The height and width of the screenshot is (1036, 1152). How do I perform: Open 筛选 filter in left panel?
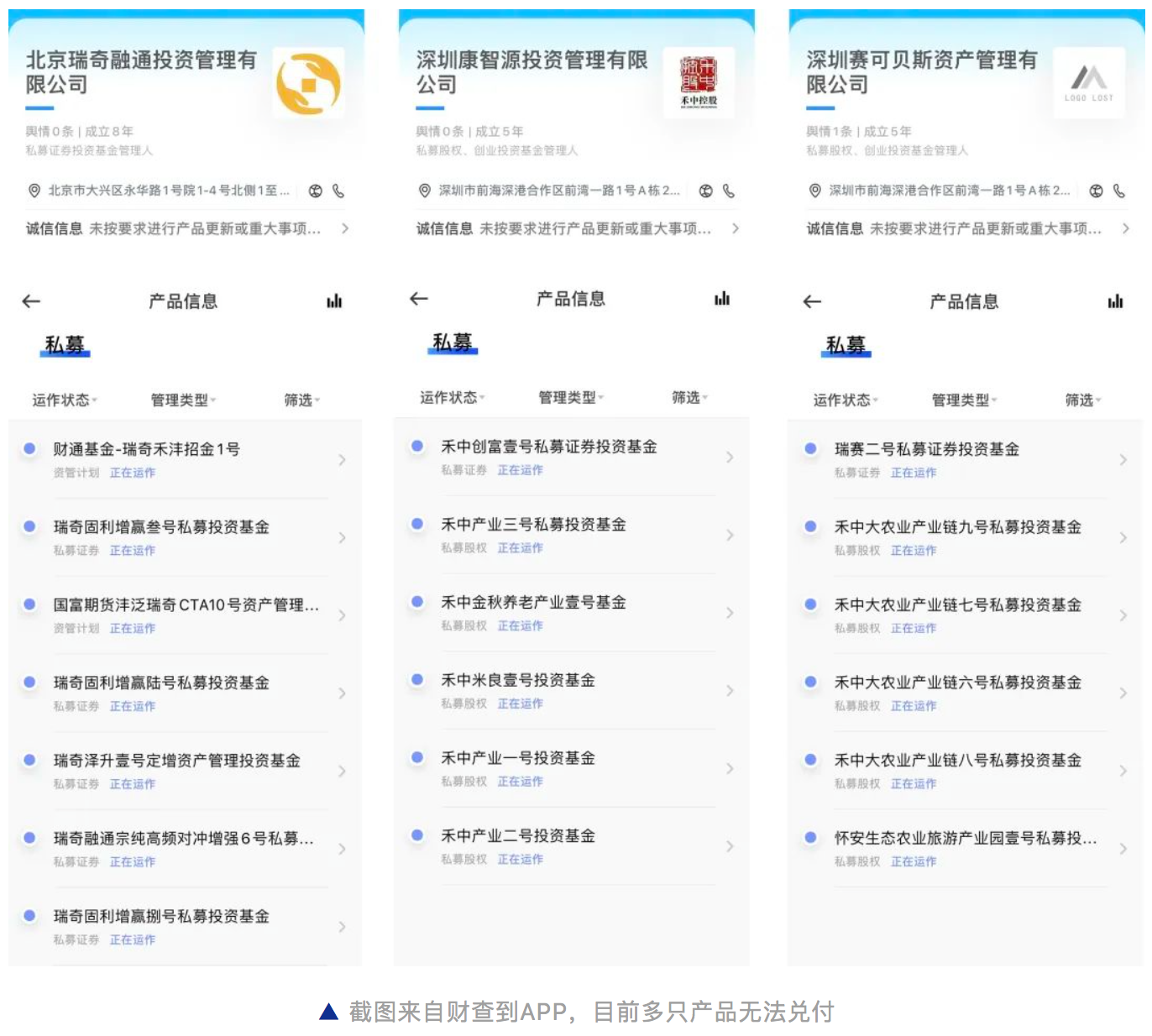point(302,400)
